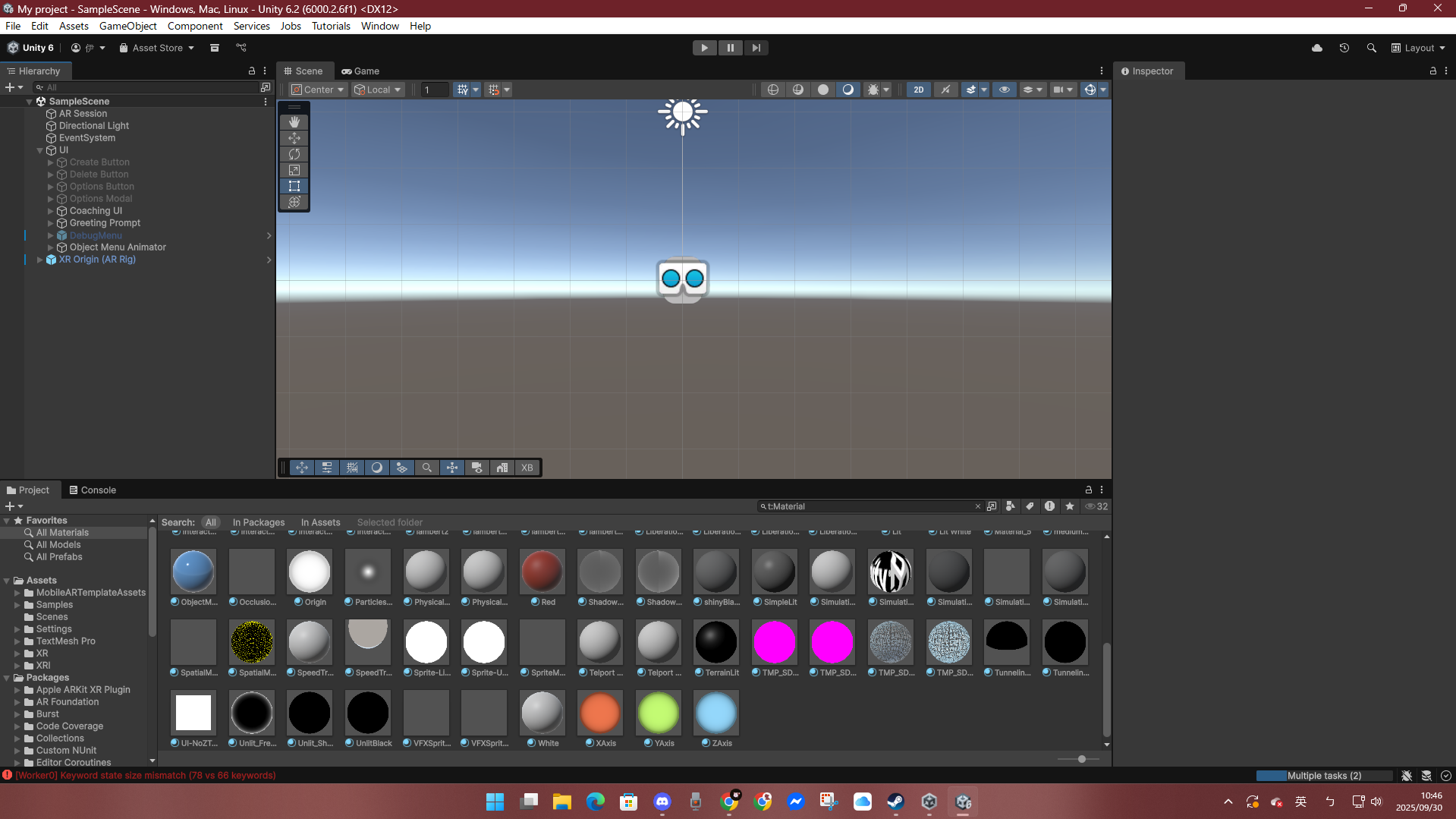
Task: Toggle scene visibility eye icon
Action: [x=1004, y=90]
